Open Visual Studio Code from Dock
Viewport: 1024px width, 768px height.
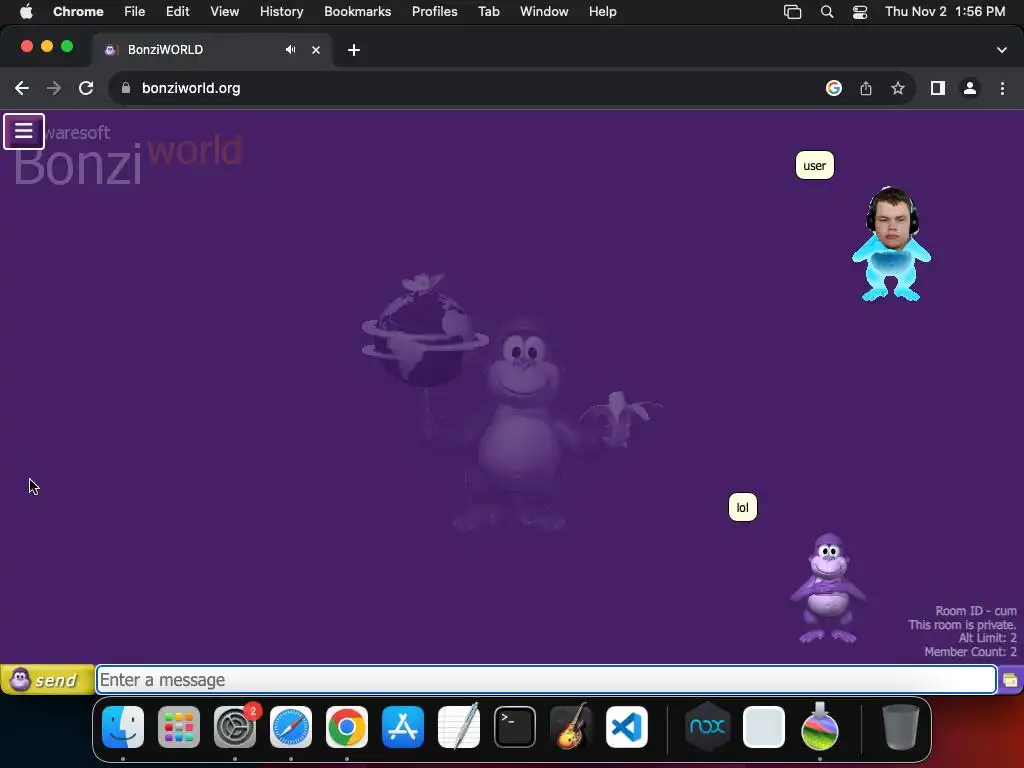tap(627, 727)
